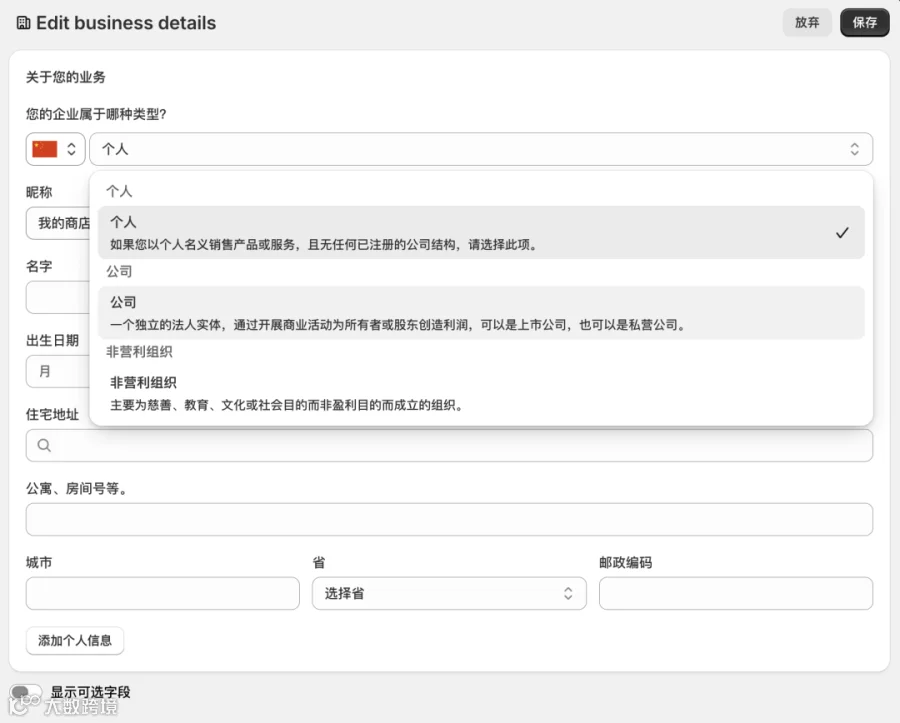The image size is (900, 723).
Task: Toggle the 显示可选字段 switch
Action: pos(25,692)
